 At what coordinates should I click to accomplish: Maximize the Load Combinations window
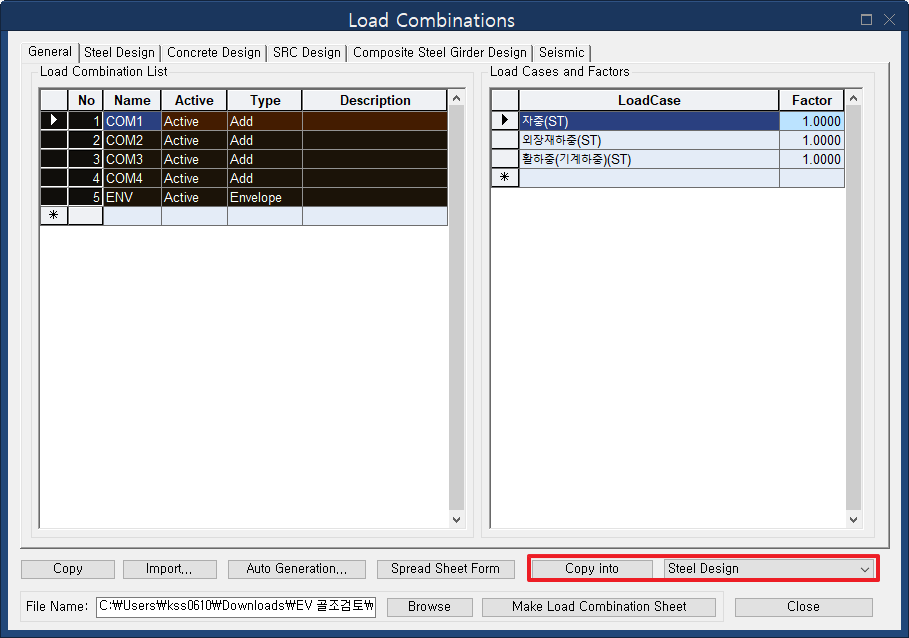tap(866, 20)
